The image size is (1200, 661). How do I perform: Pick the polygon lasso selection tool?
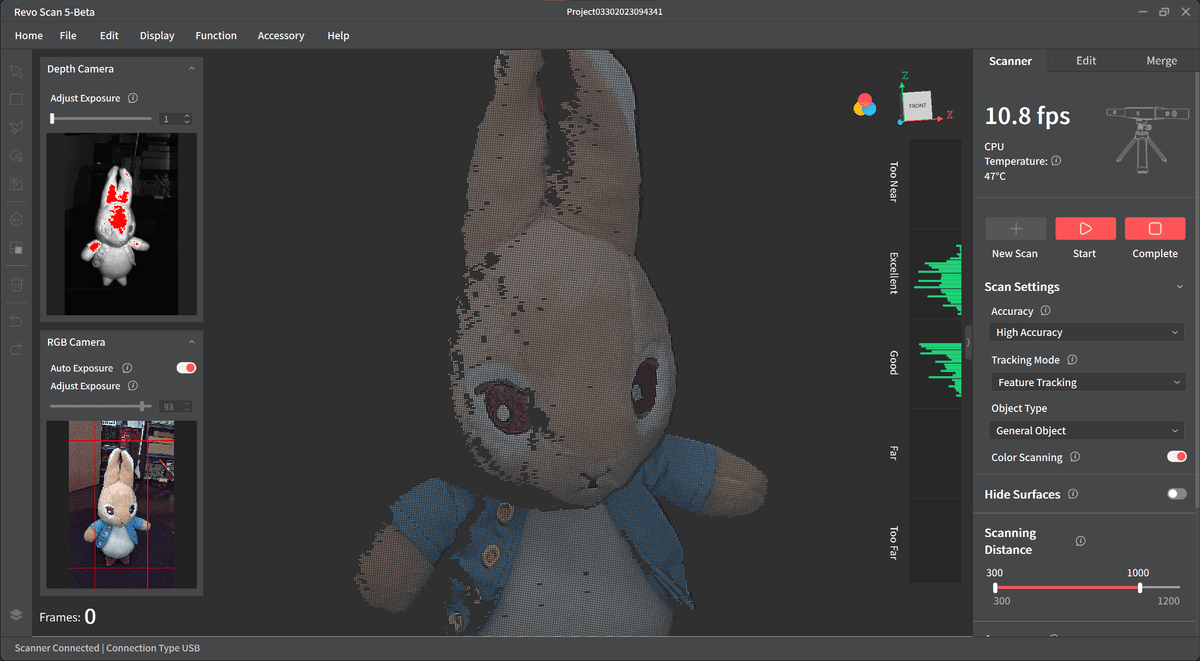click(x=16, y=128)
